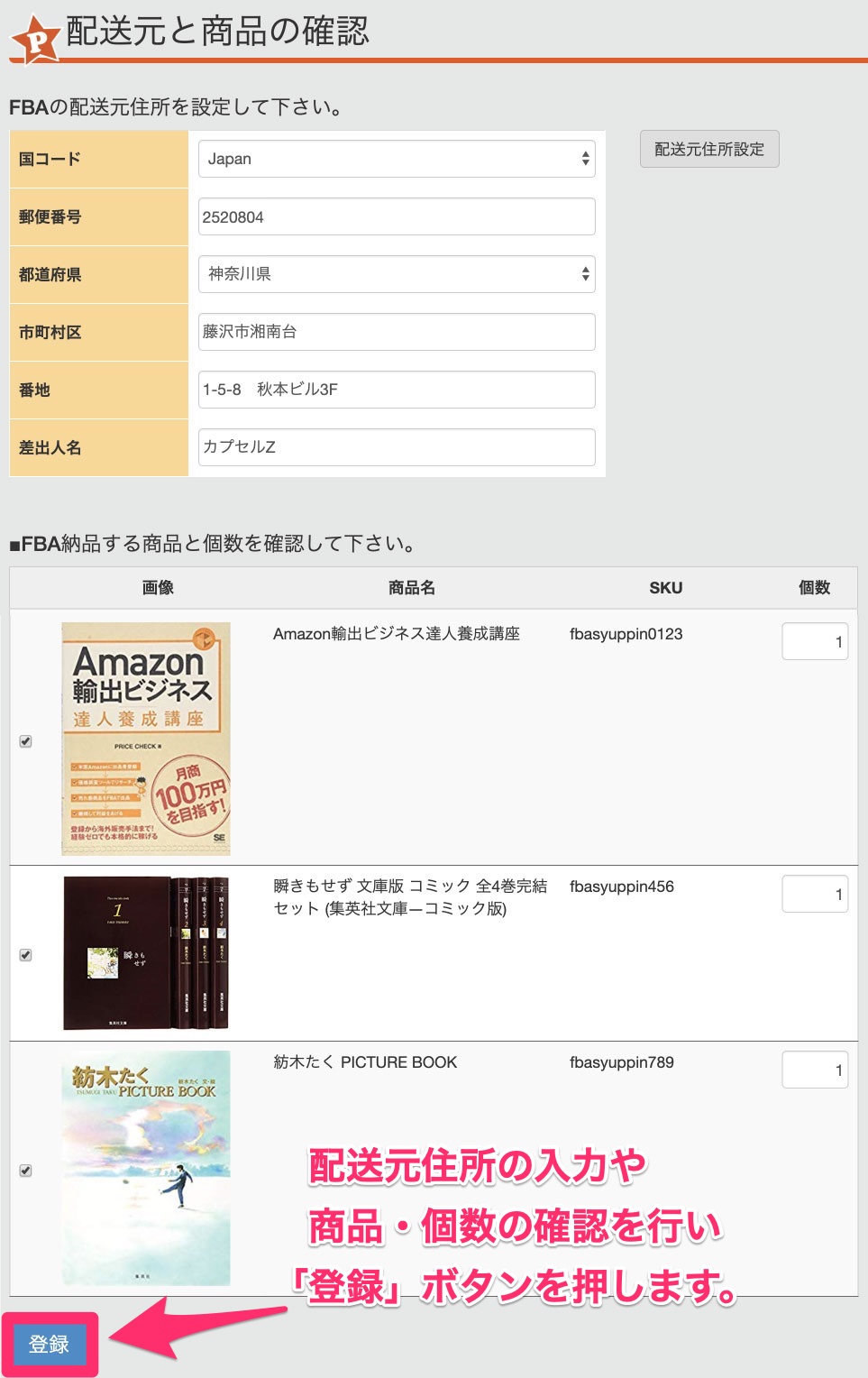Viewport: 868px width, 1378px height.
Task: Click the 国コード label
Action: [x=50, y=159]
